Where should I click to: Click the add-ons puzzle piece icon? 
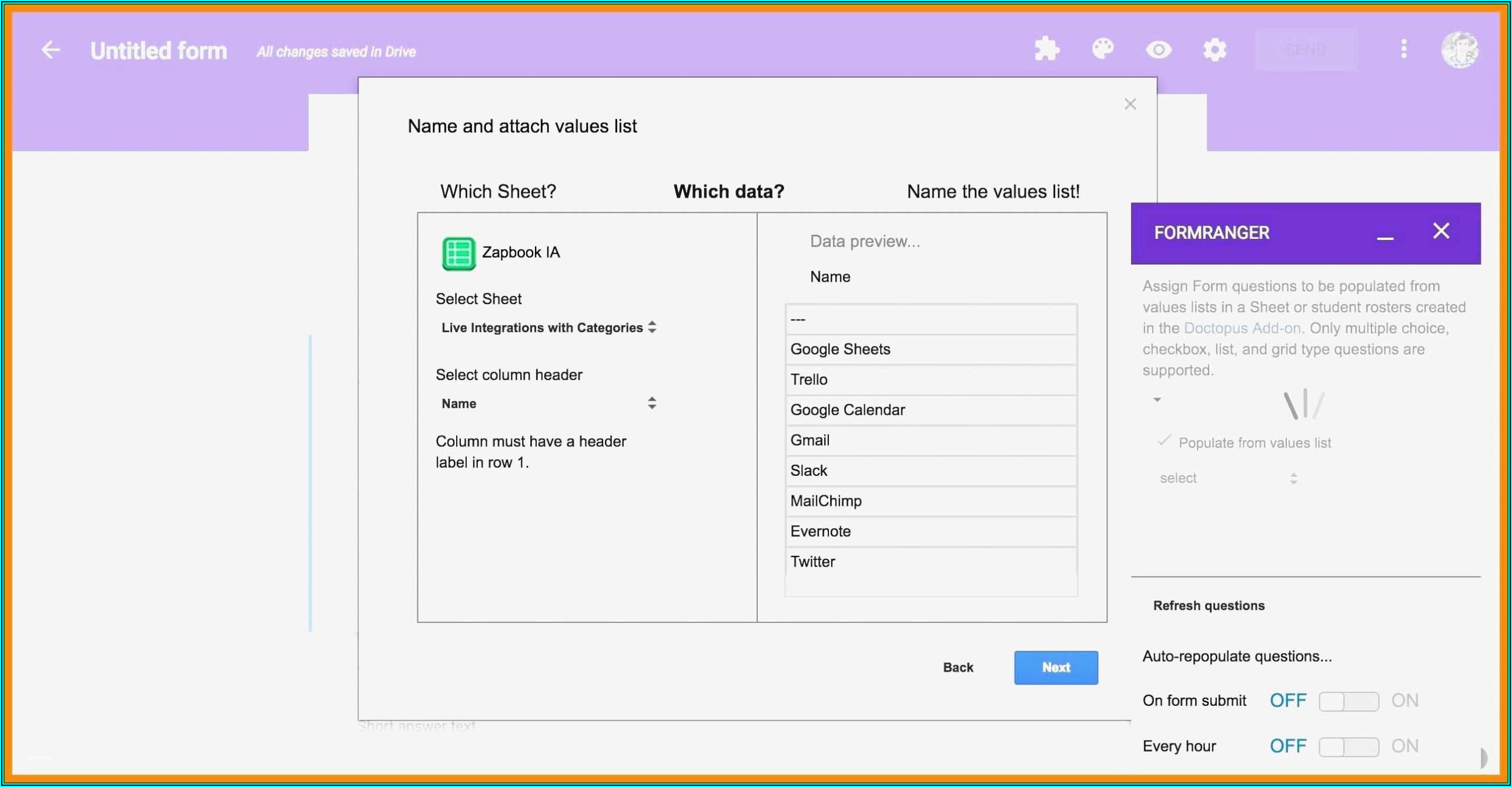tap(1046, 49)
